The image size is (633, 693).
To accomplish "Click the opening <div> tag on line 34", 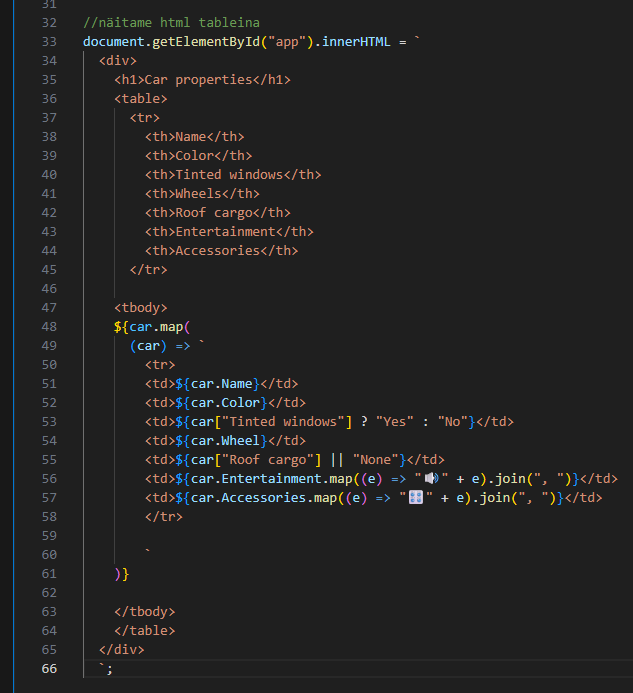I will click(118, 61).
